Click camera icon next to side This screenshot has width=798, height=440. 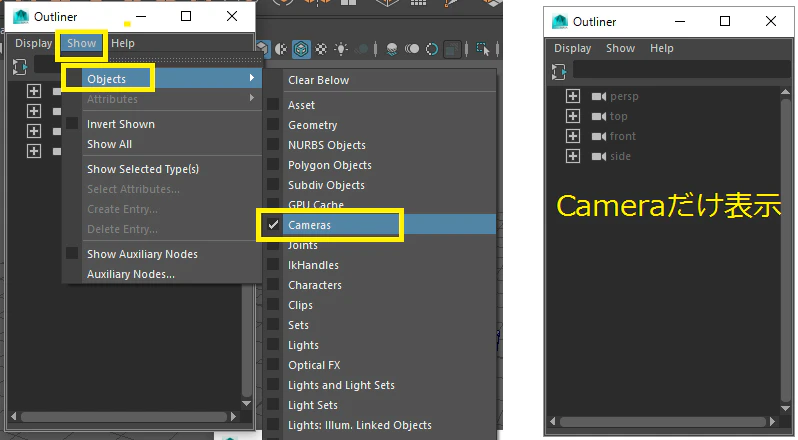599,156
